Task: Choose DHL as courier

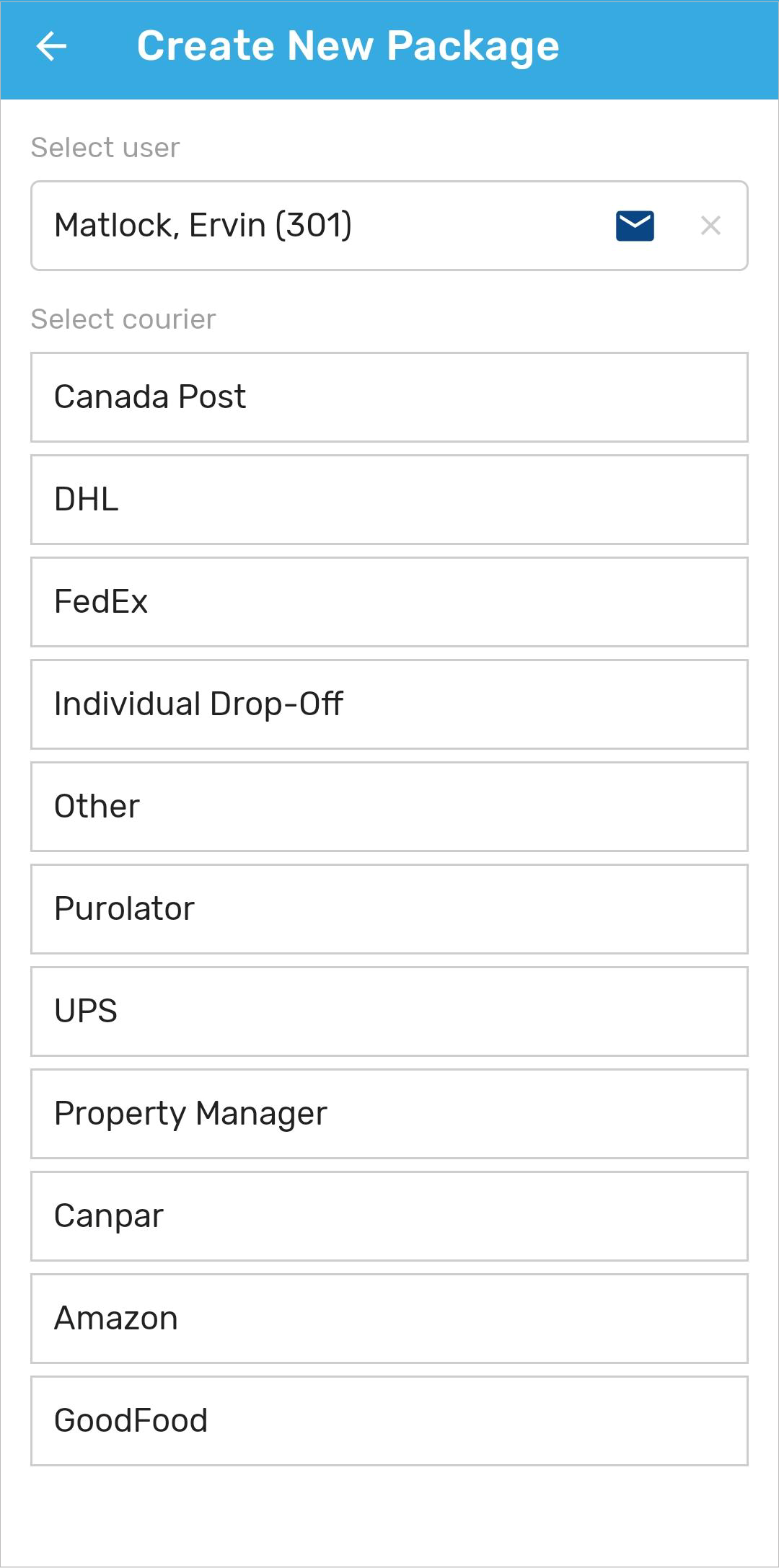Action: (389, 500)
